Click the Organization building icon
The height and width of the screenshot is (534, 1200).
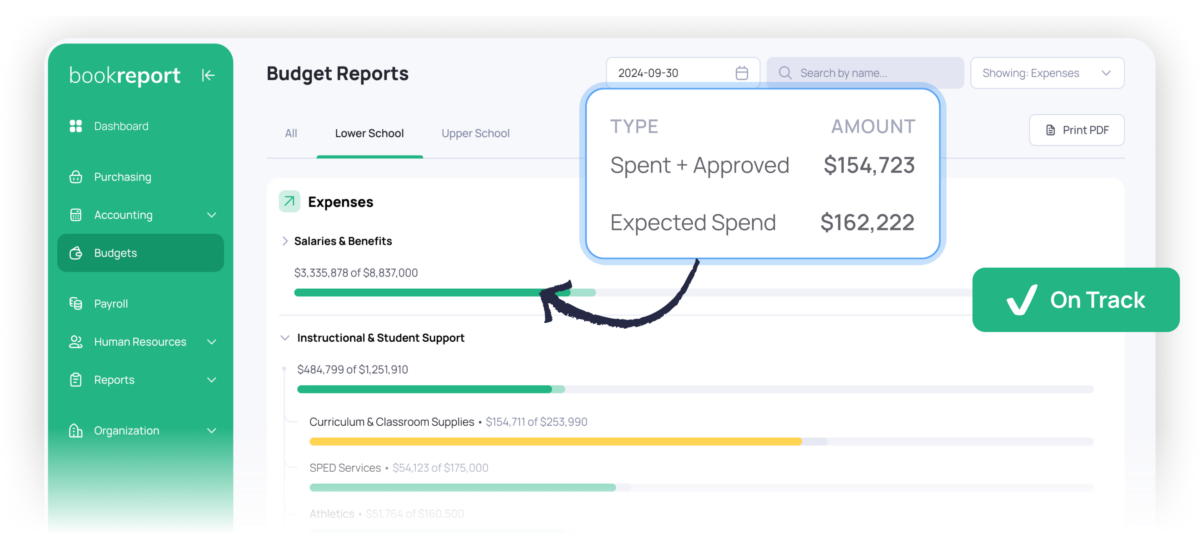tap(75, 431)
